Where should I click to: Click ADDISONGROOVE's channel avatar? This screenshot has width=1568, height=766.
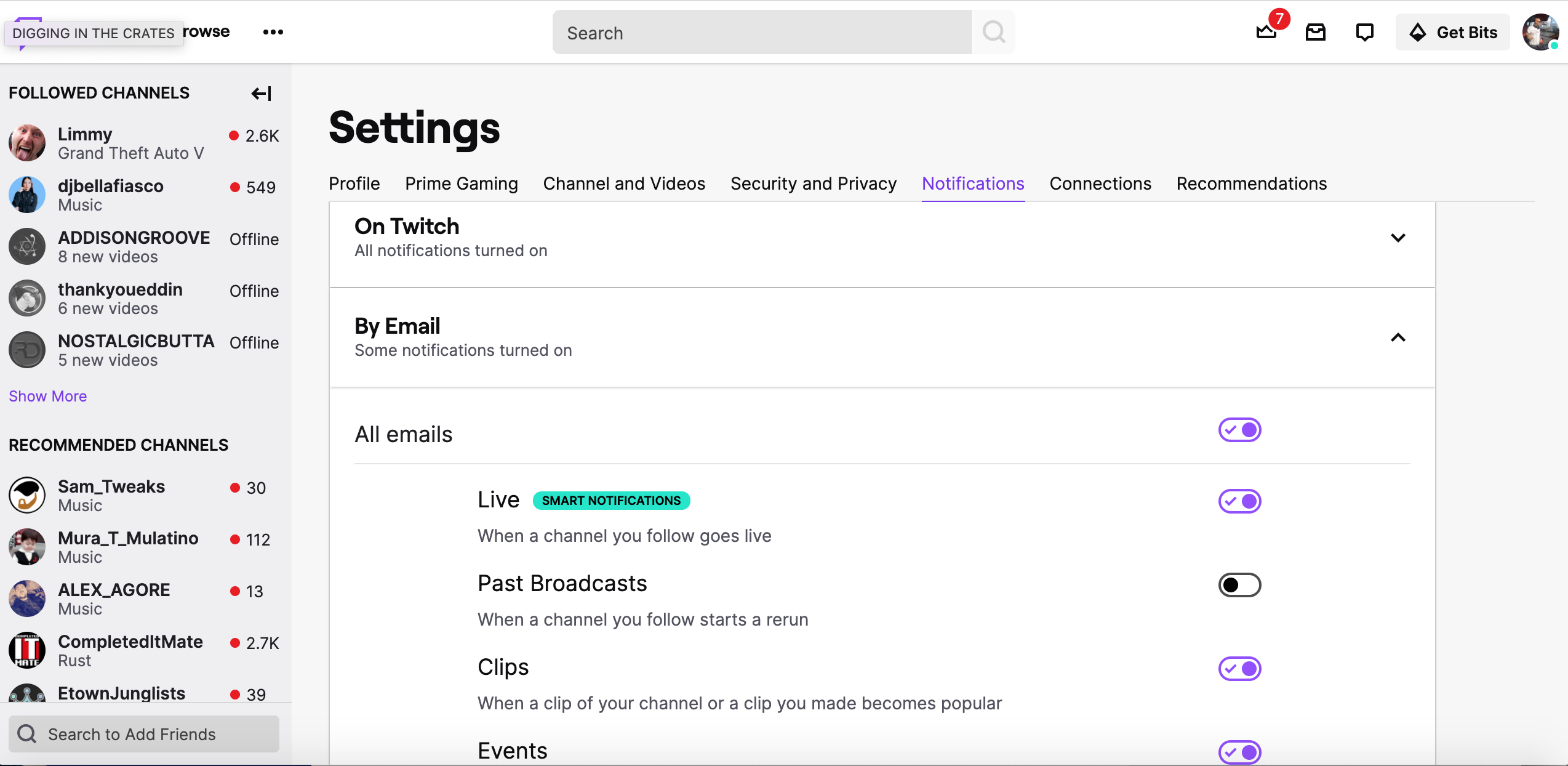(27, 246)
